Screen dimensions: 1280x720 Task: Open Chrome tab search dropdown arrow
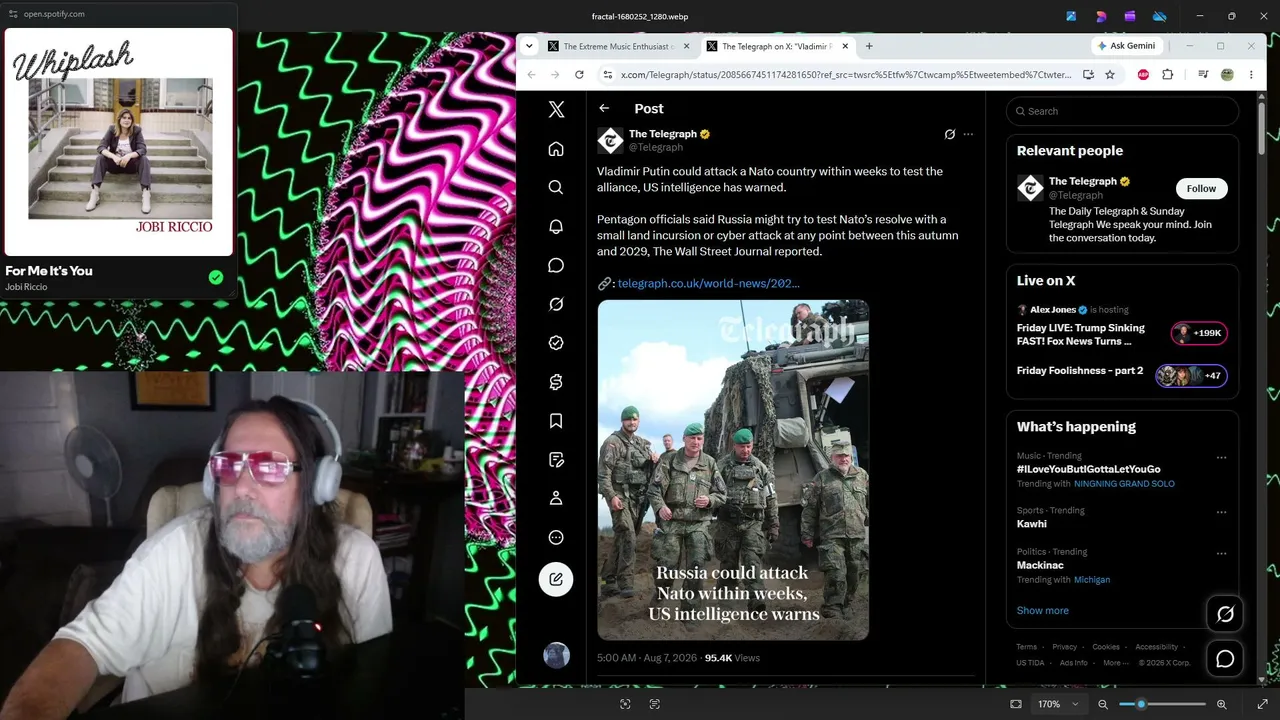(x=529, y=46)
